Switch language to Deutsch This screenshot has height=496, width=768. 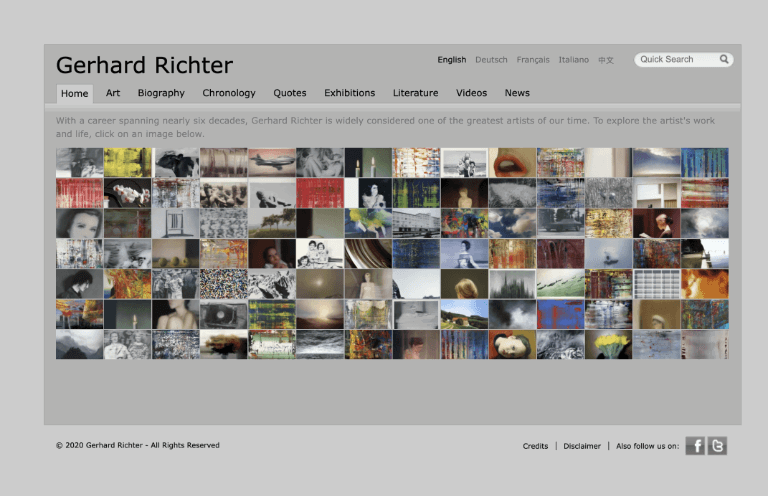click(x=491, y=60)
